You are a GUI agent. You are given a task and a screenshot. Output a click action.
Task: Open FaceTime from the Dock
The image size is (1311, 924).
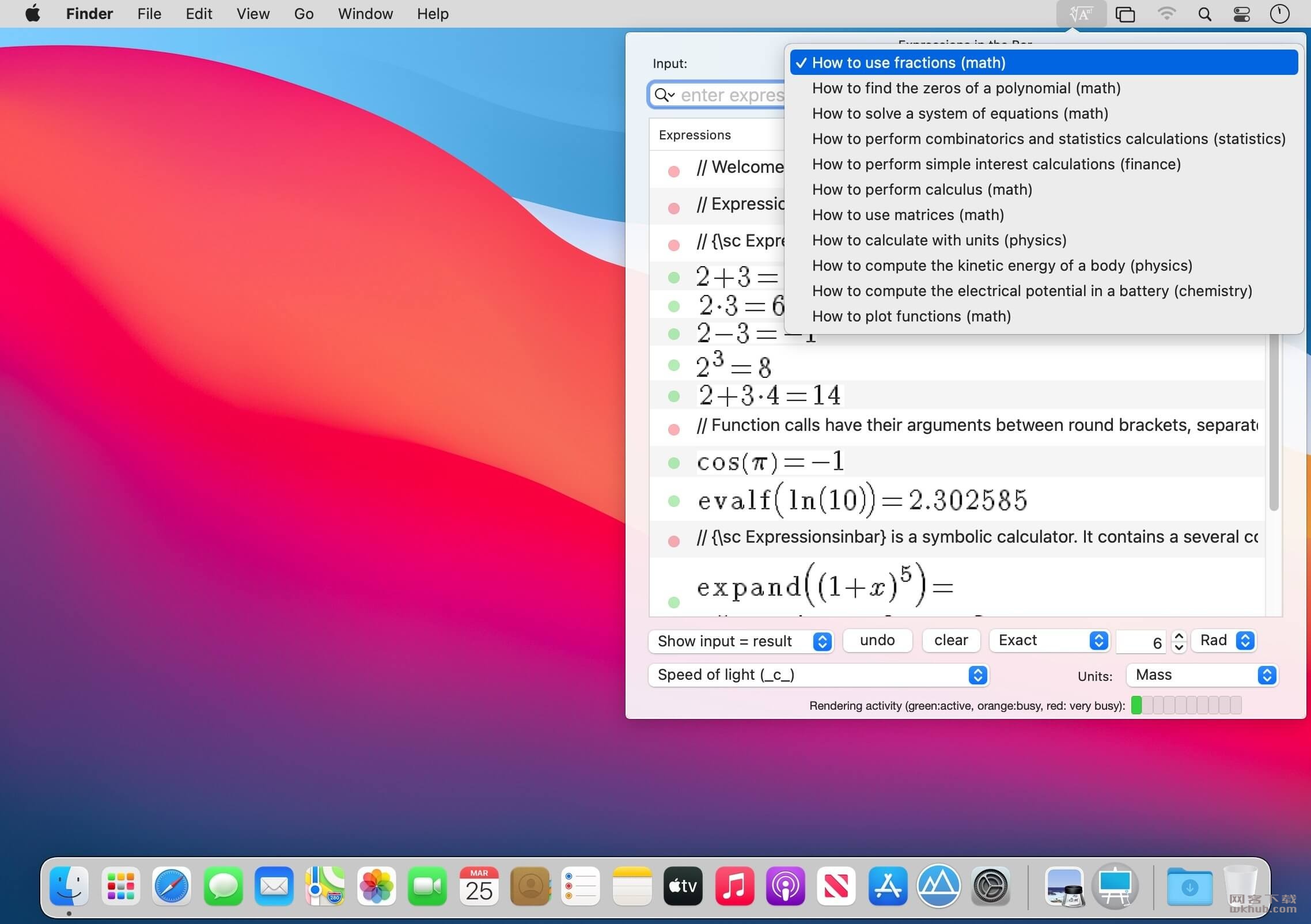point(427,885)
